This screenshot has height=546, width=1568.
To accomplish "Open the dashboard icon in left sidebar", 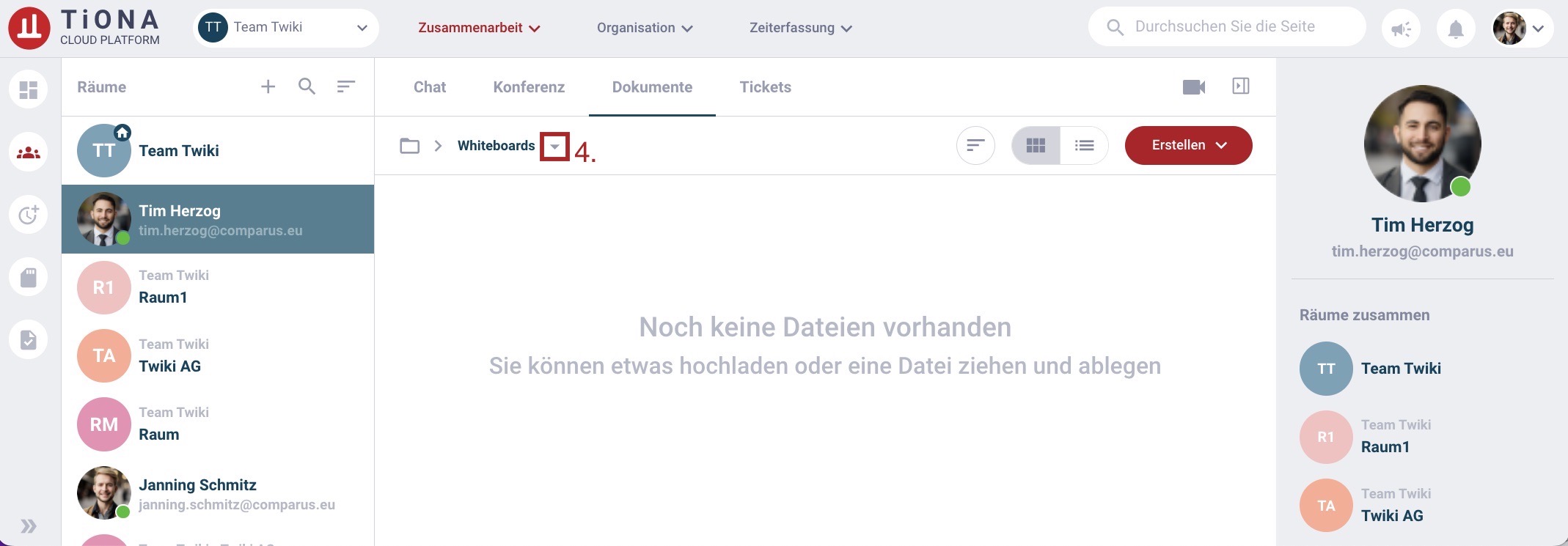I will tap(29, 89).
